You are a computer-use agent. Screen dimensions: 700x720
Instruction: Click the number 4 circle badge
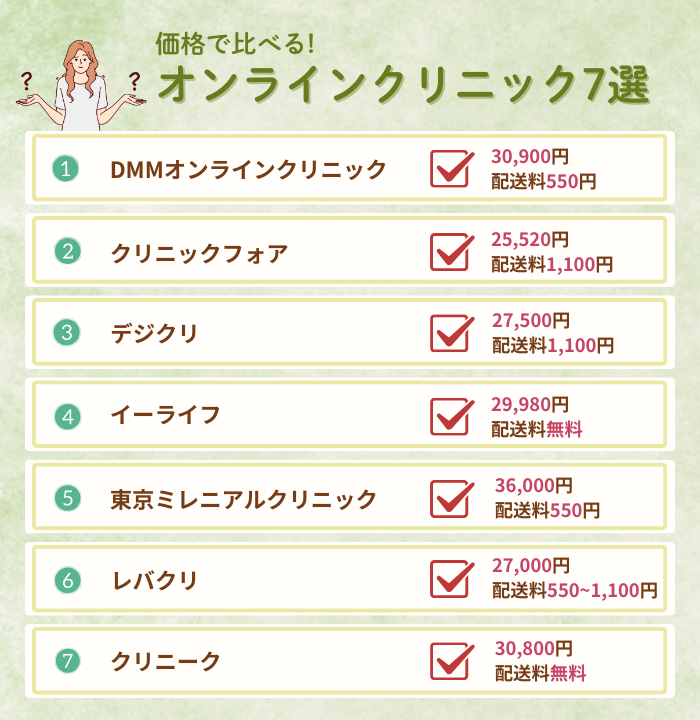click(66, 415)
